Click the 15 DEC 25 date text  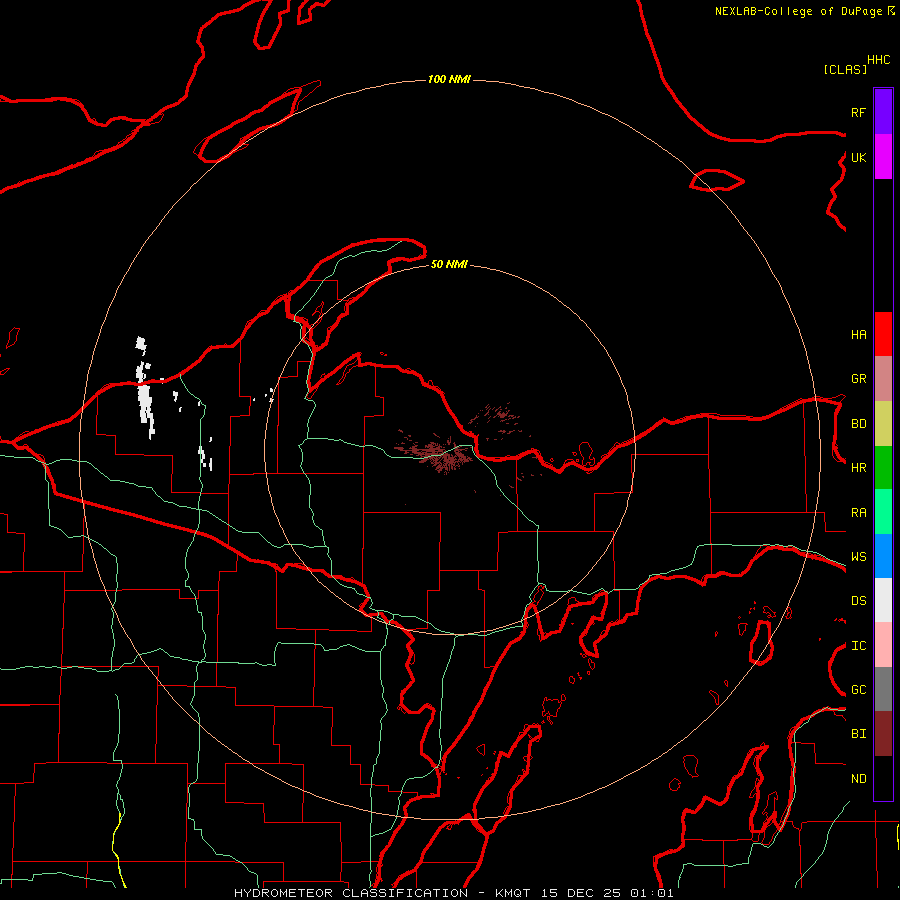coord(581,893)
